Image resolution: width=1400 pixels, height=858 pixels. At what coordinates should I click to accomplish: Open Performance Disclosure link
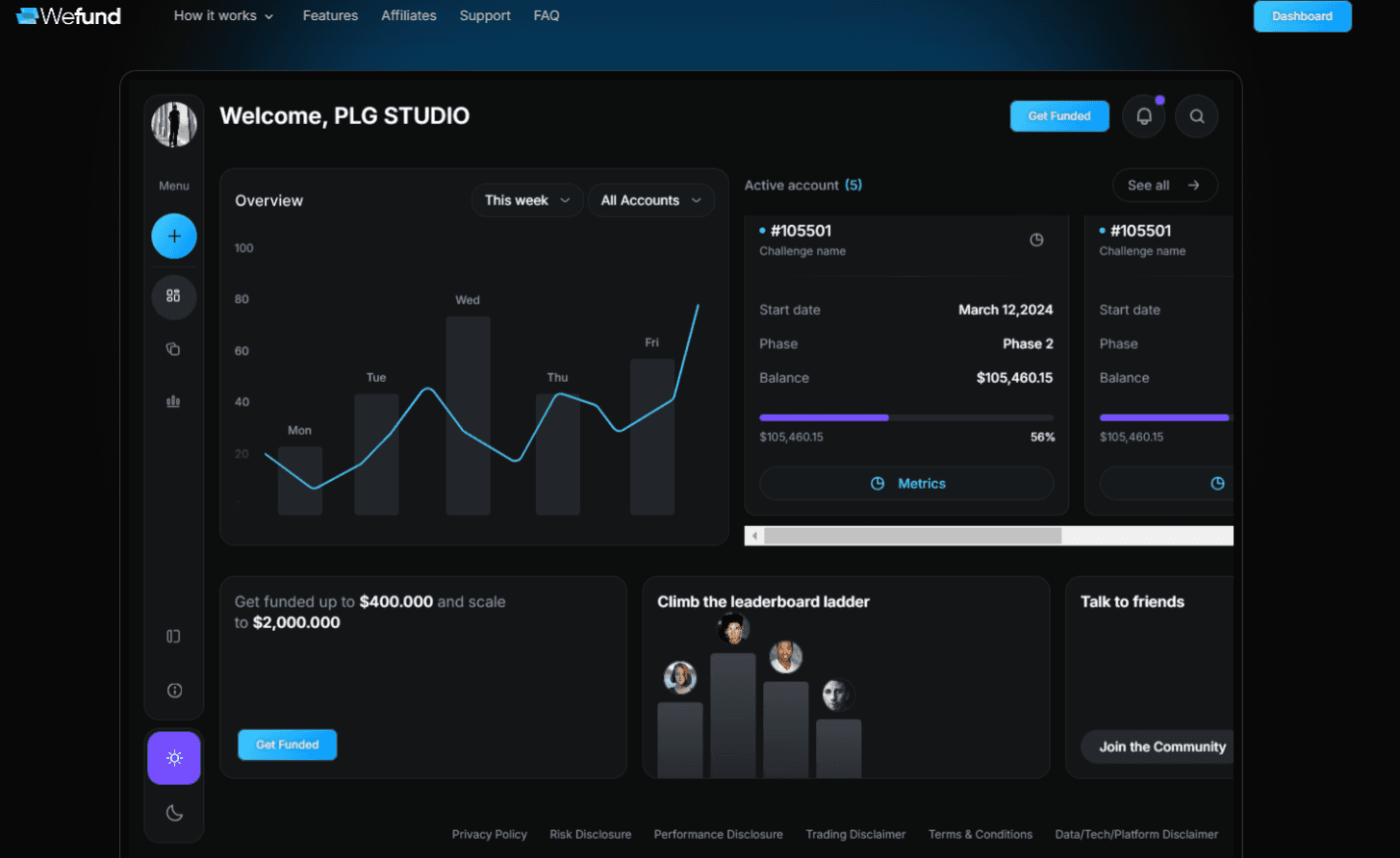[x=719, y=834]
